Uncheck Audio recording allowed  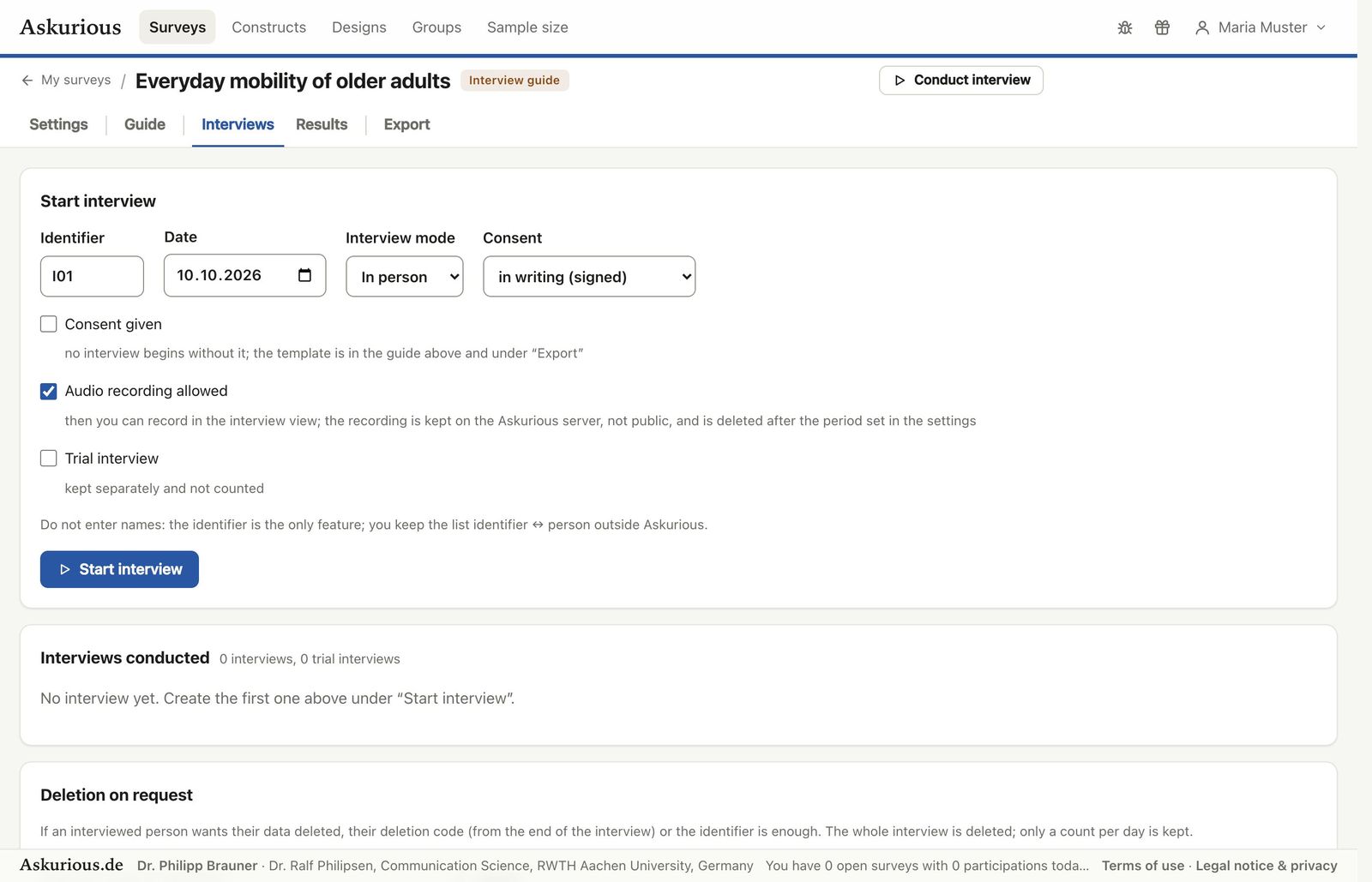pyautogui.click(x=49, y=391)
